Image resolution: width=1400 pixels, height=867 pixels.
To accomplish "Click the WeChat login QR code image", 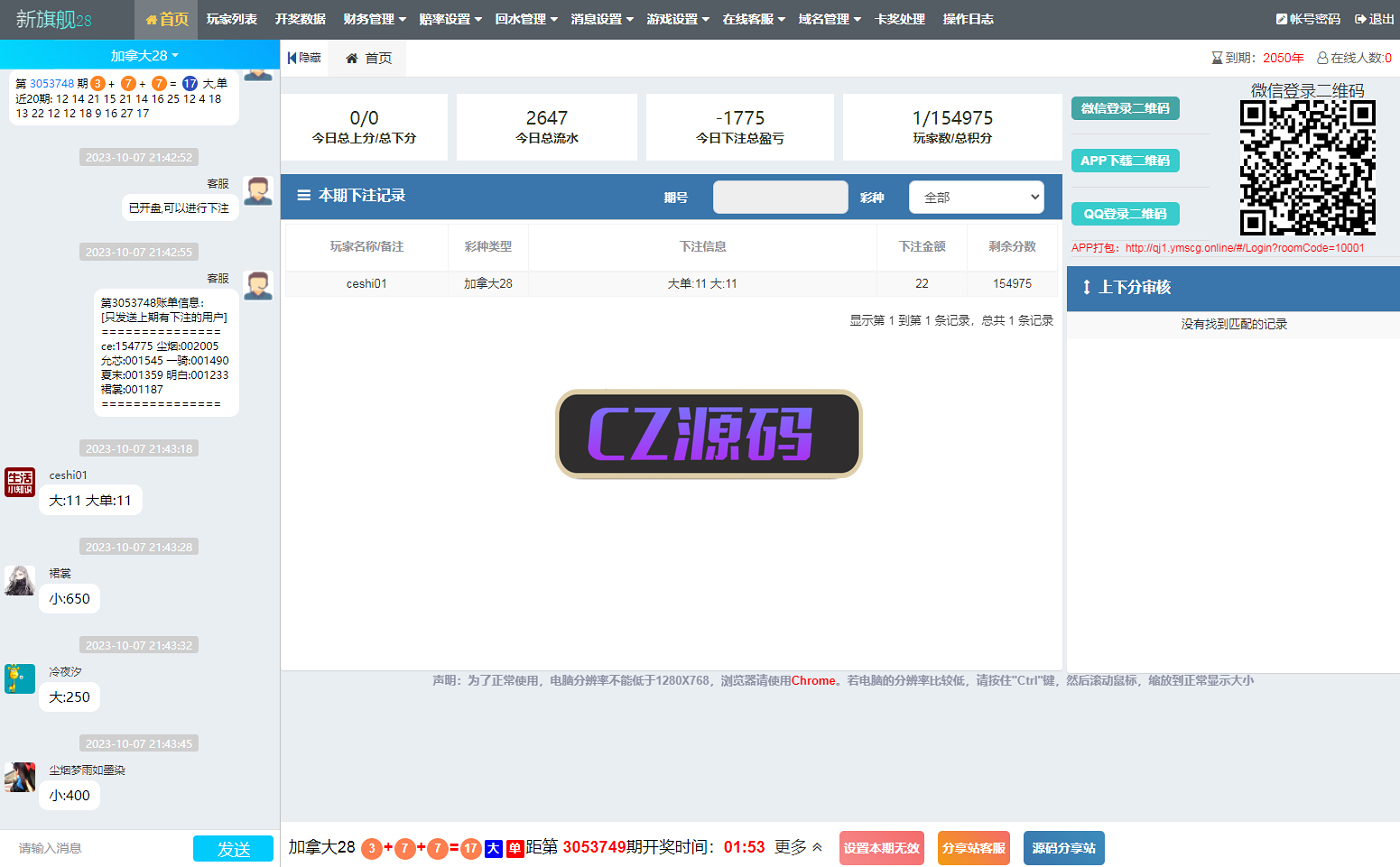I will coord(1307,168).
